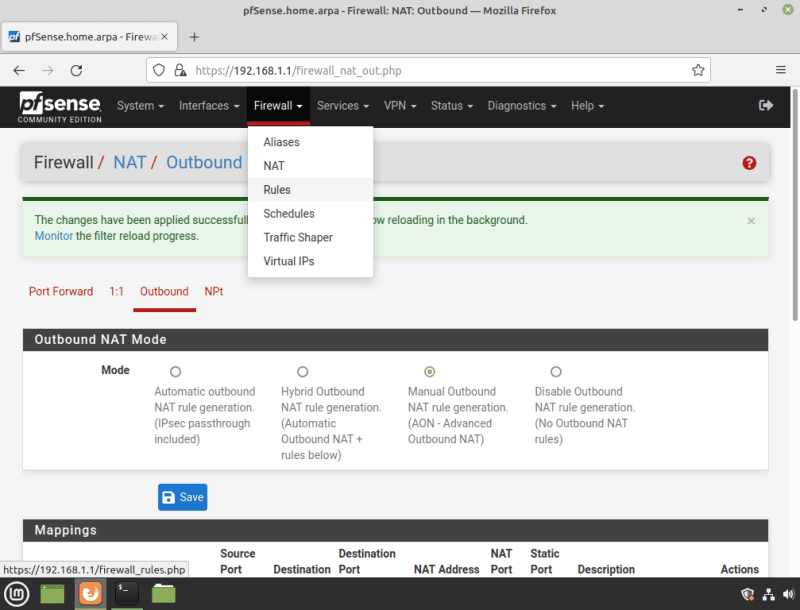The height and width of the screenshot is (610, 800).
Task: Save the outbound NAT mode
Action: tap(182, 497)
